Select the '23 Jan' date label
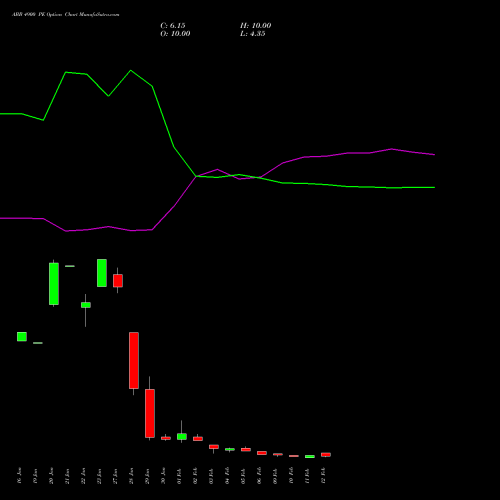Screen dimensions: 500x500 (x=99, y=476)
